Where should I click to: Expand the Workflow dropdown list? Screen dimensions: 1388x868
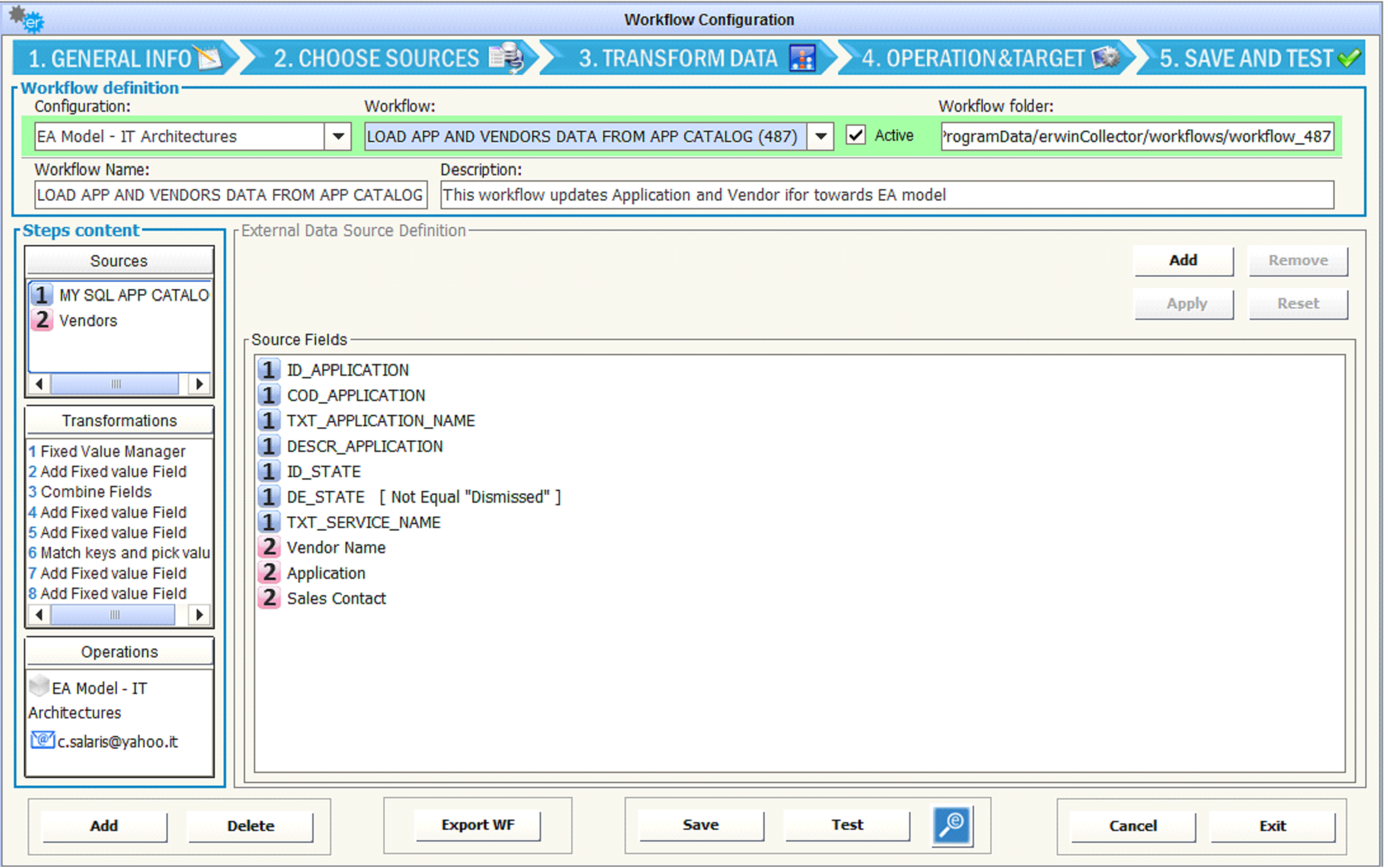[820, 137]
